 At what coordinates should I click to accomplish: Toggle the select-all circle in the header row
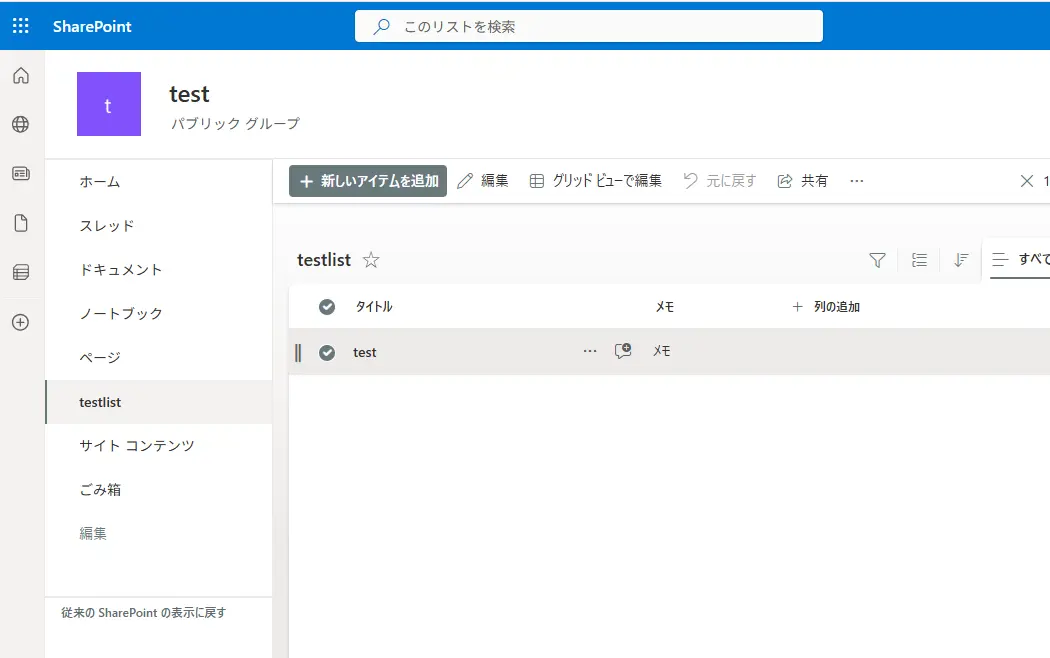[326, 306]
